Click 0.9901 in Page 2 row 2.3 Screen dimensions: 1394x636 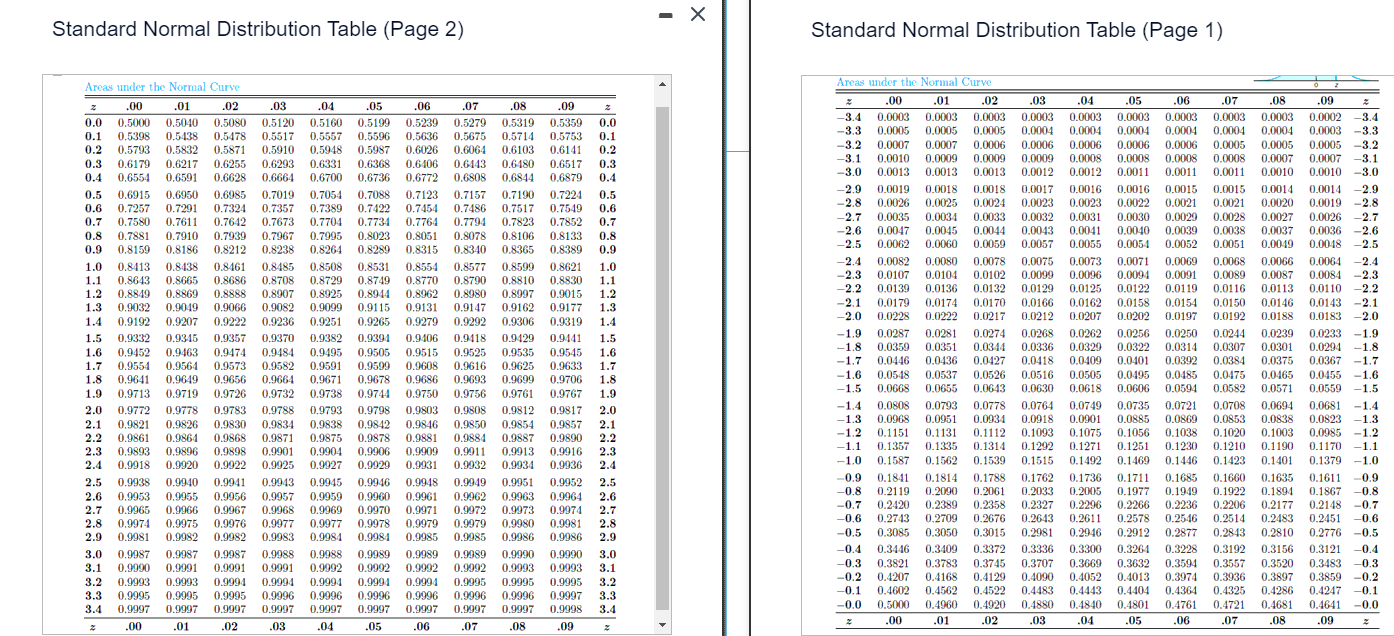click(276, 451)
